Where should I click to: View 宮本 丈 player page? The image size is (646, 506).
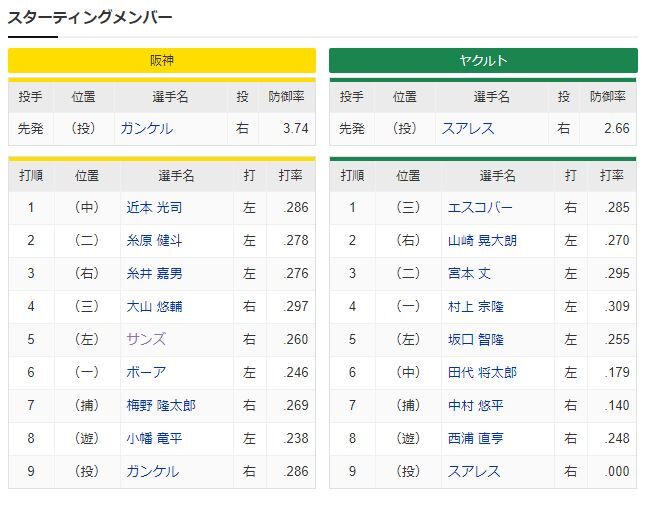(469, 273)
